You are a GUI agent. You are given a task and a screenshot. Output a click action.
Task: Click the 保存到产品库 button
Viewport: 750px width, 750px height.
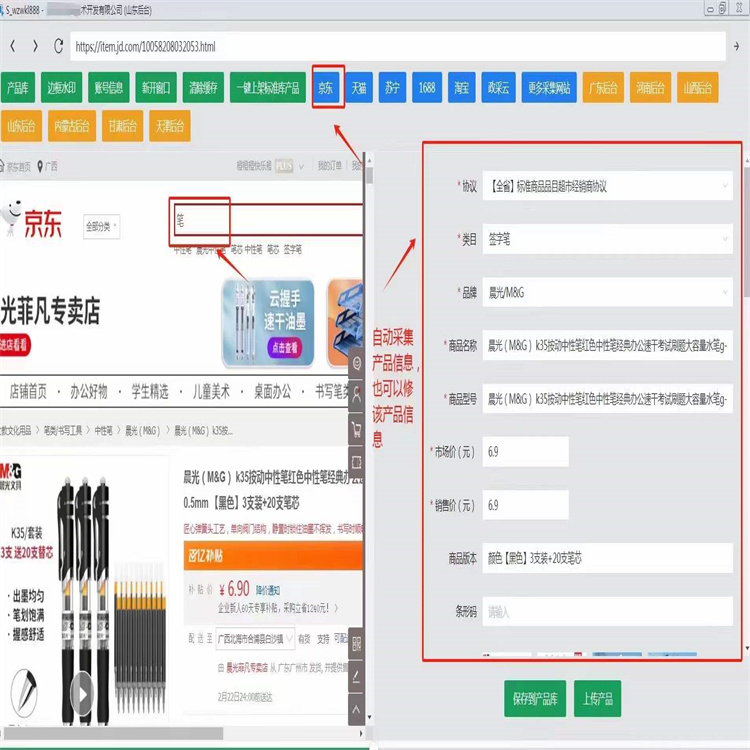tap(534, 697)
